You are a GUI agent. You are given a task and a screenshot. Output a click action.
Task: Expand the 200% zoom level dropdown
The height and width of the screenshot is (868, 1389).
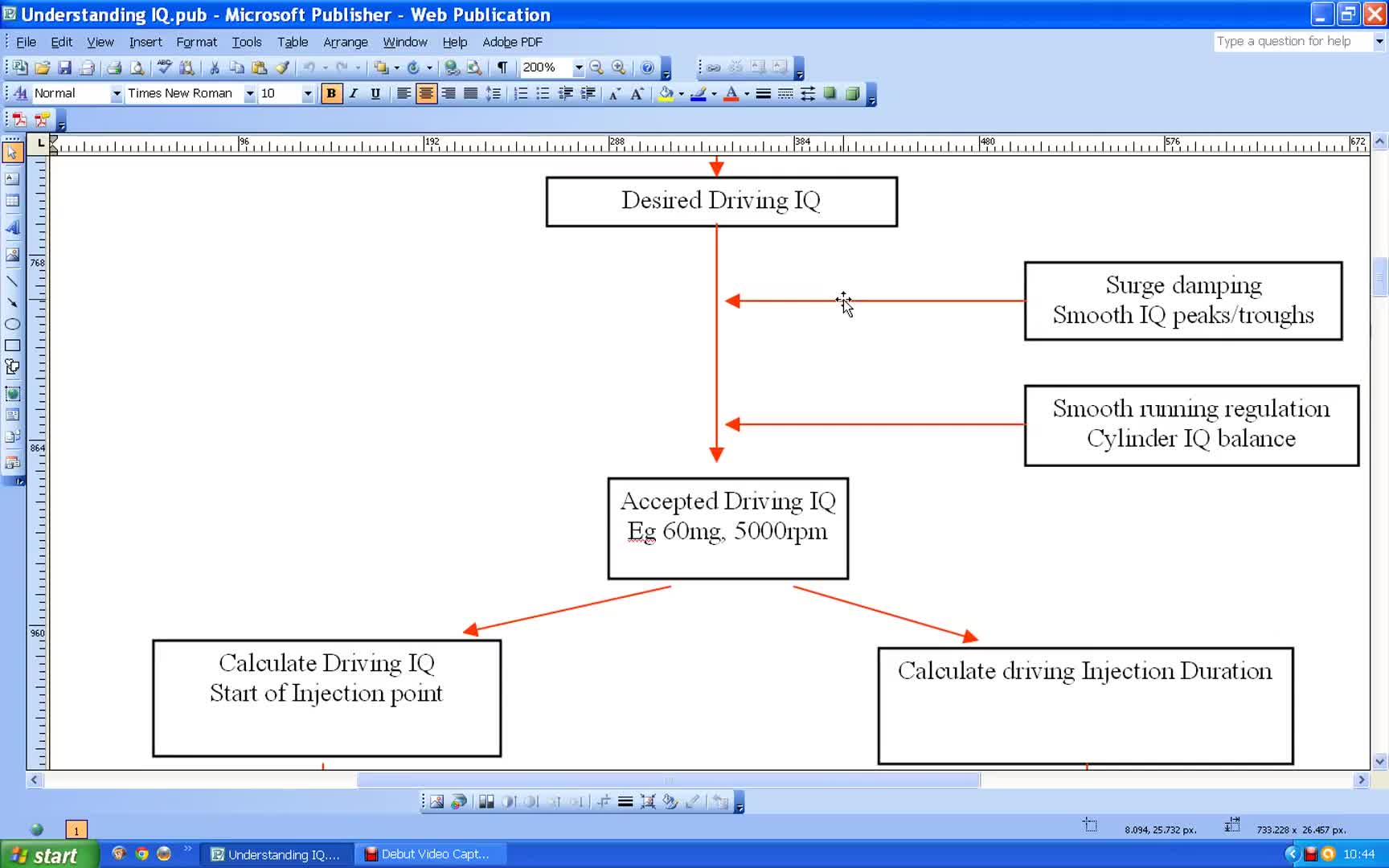coord(578,68)
